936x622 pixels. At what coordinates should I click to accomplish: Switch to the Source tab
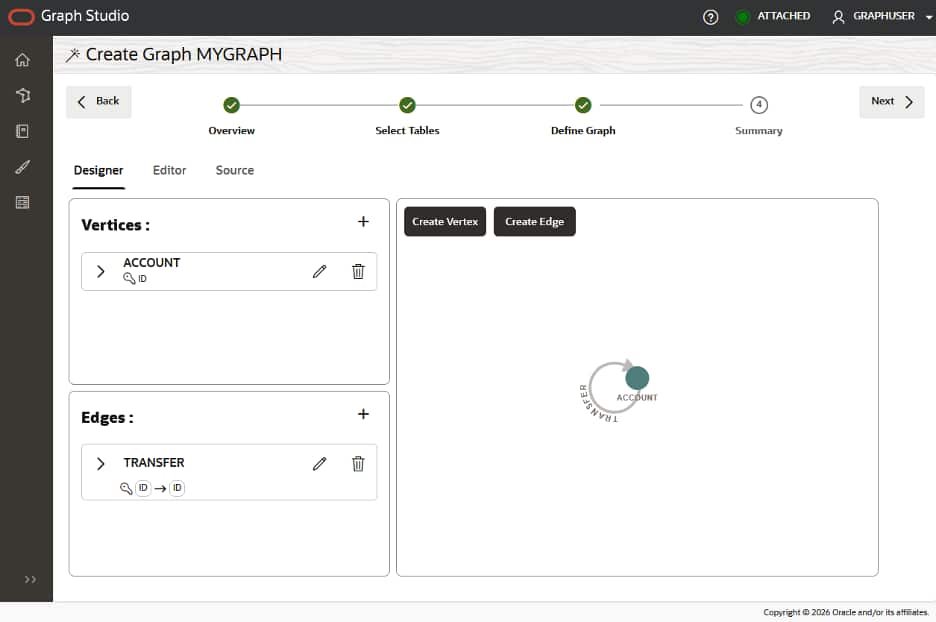click(x=235, y=170)
